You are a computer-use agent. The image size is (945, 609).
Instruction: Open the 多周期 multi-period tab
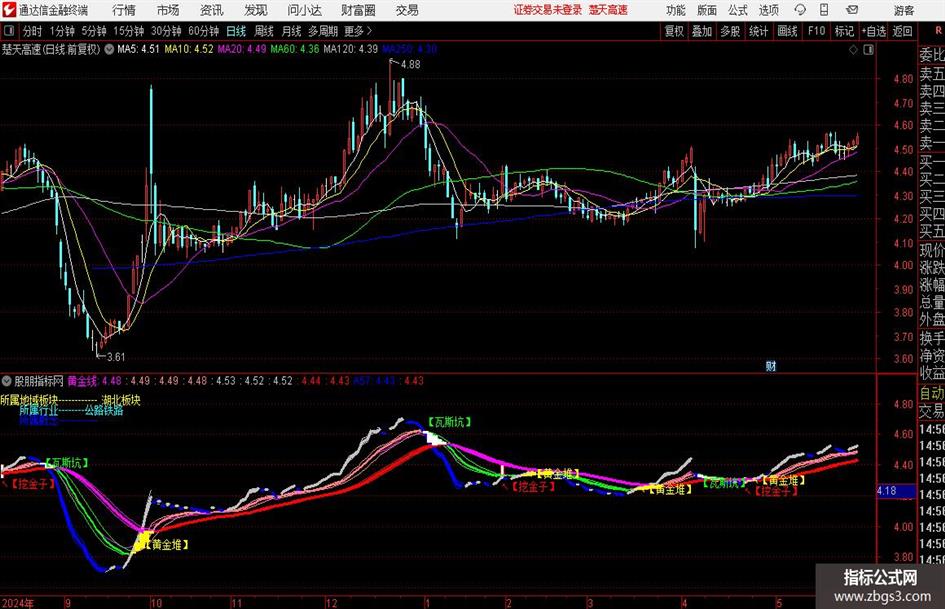click(x=323, y=31)
